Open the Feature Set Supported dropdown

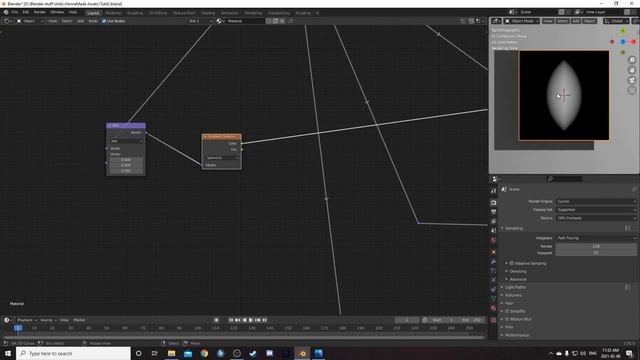596,210
